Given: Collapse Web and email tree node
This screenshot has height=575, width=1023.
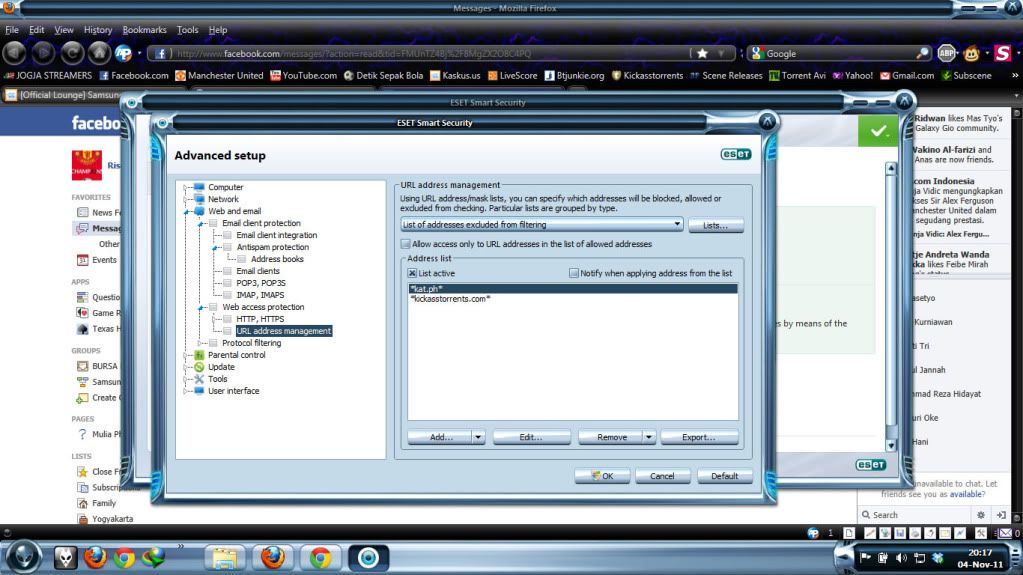Looking at the screenshot, I should click(x=187, y=211).
